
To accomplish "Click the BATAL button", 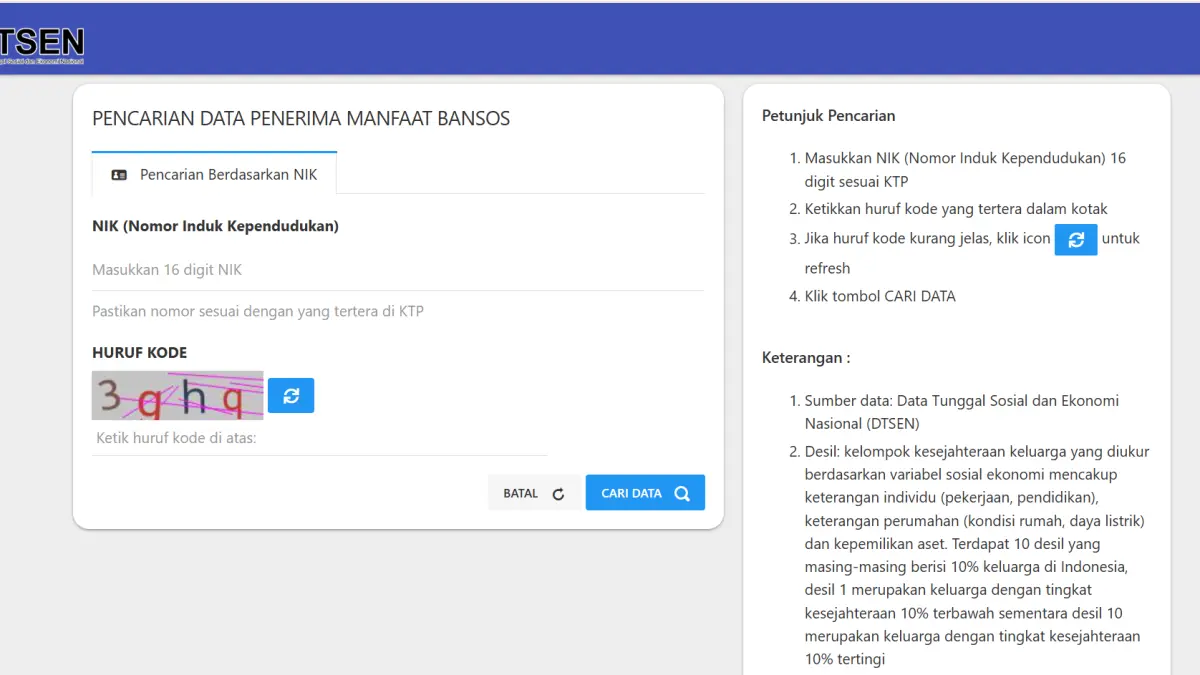I will pos(534,493).
